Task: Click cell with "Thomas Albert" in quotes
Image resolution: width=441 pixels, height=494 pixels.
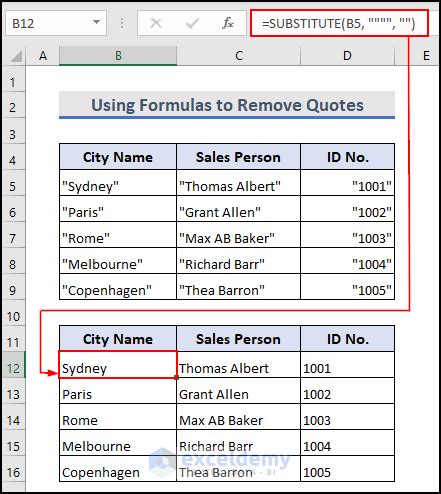Action: pos(239,183)
